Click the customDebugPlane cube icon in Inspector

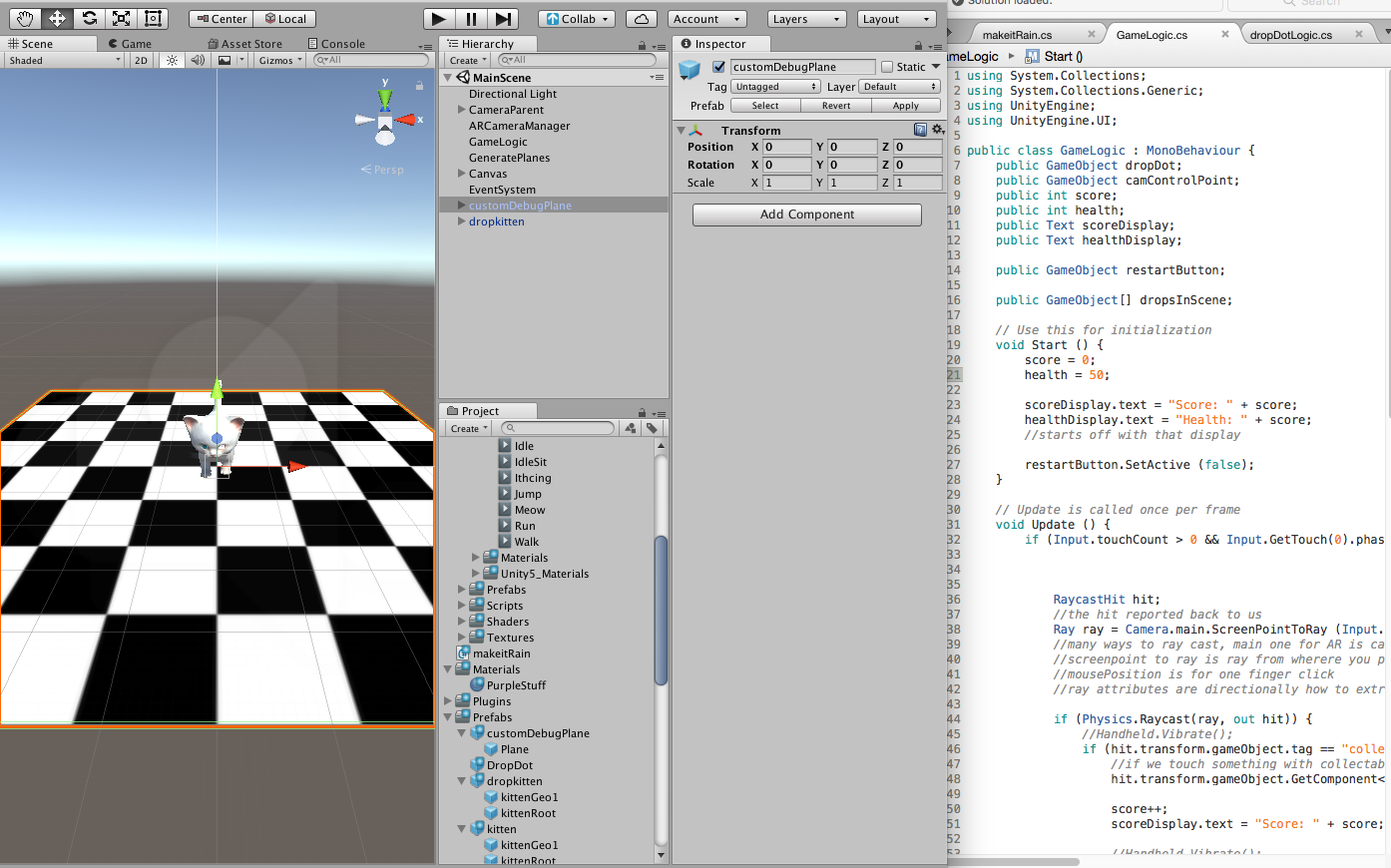tap(690, 70)
